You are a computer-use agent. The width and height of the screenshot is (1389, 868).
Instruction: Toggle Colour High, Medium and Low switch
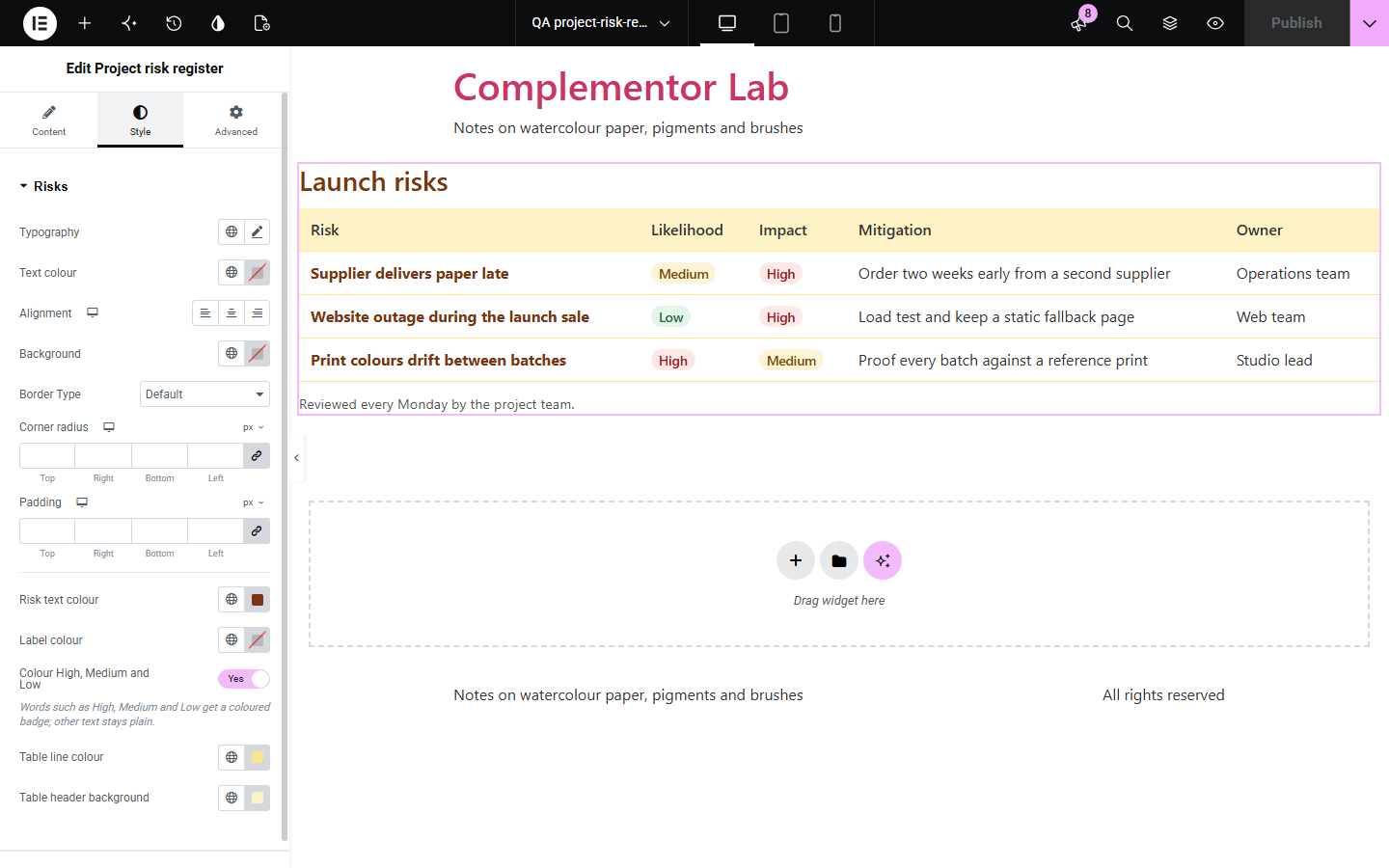click(244, 679)
